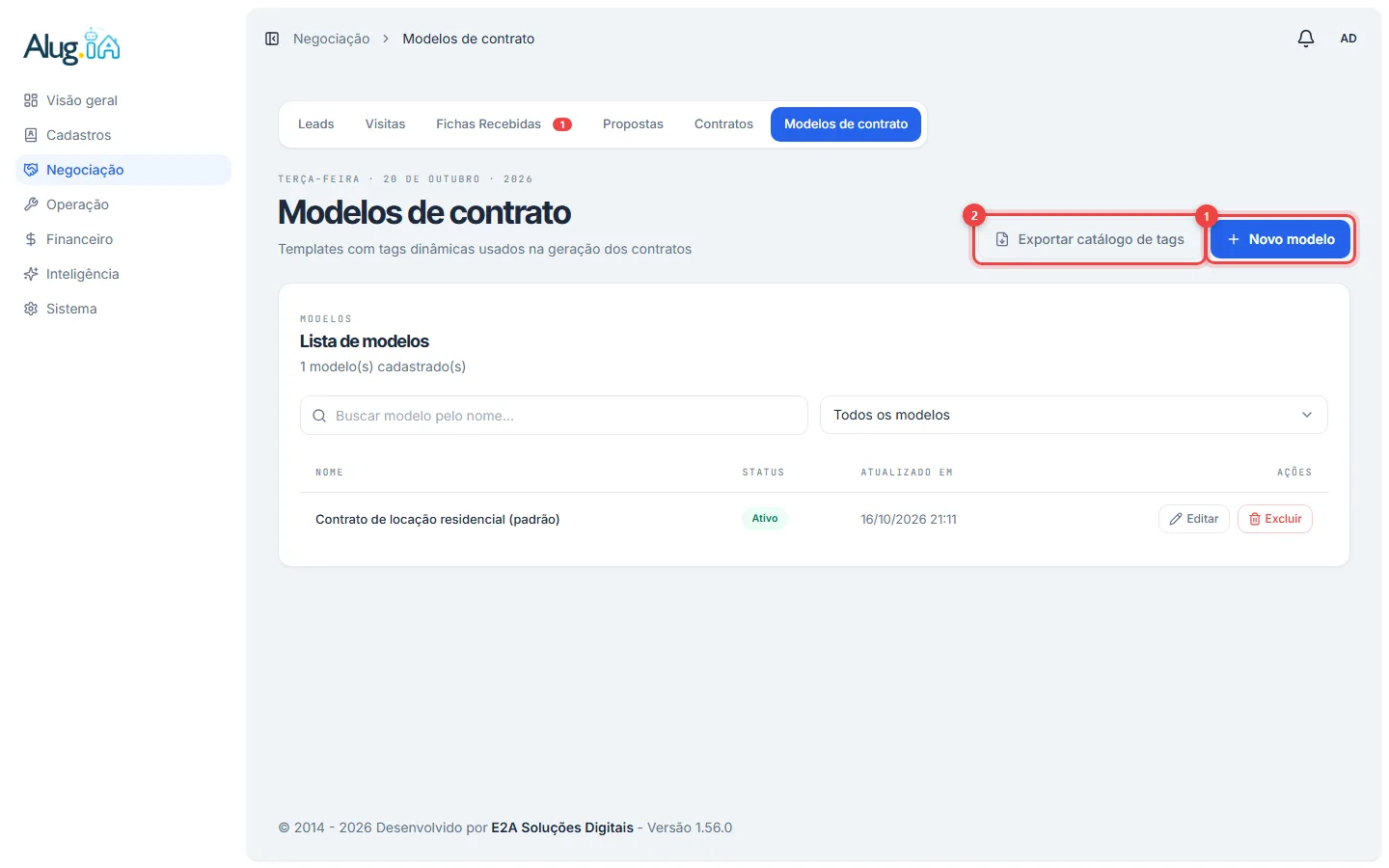Open Financeiro in the sidebar
Screen dimensions: 1389x868
[123, 239]
